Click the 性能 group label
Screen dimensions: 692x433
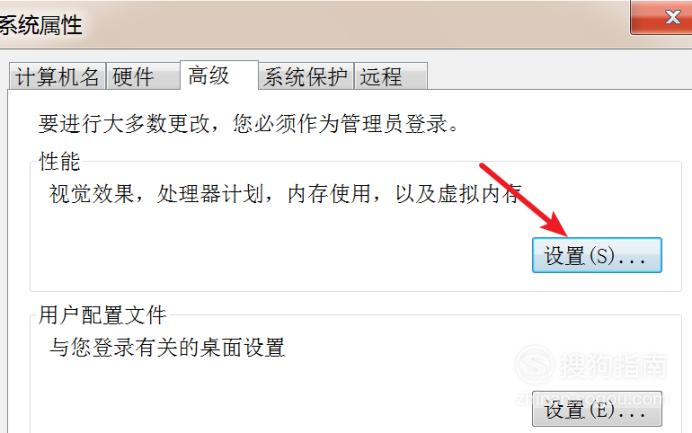click(x=60, y=161)
